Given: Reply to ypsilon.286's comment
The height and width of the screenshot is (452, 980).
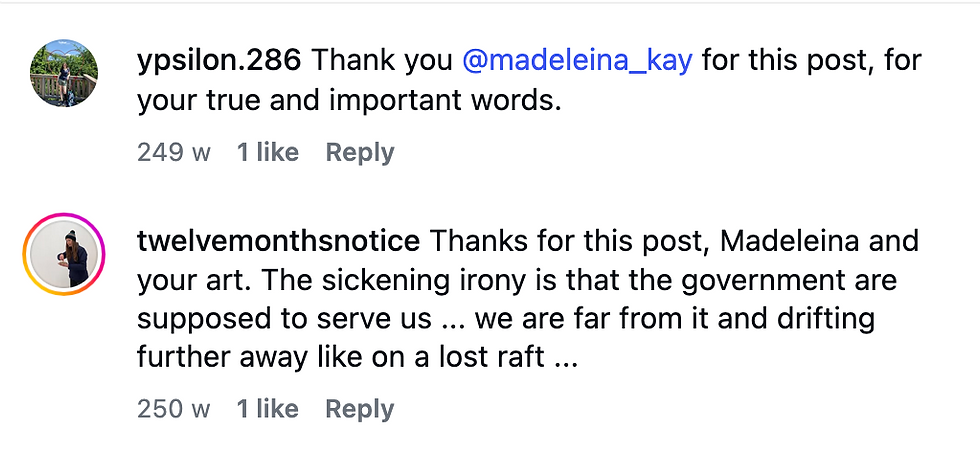Looking at the screenshot, I should (x=360, y=153).
